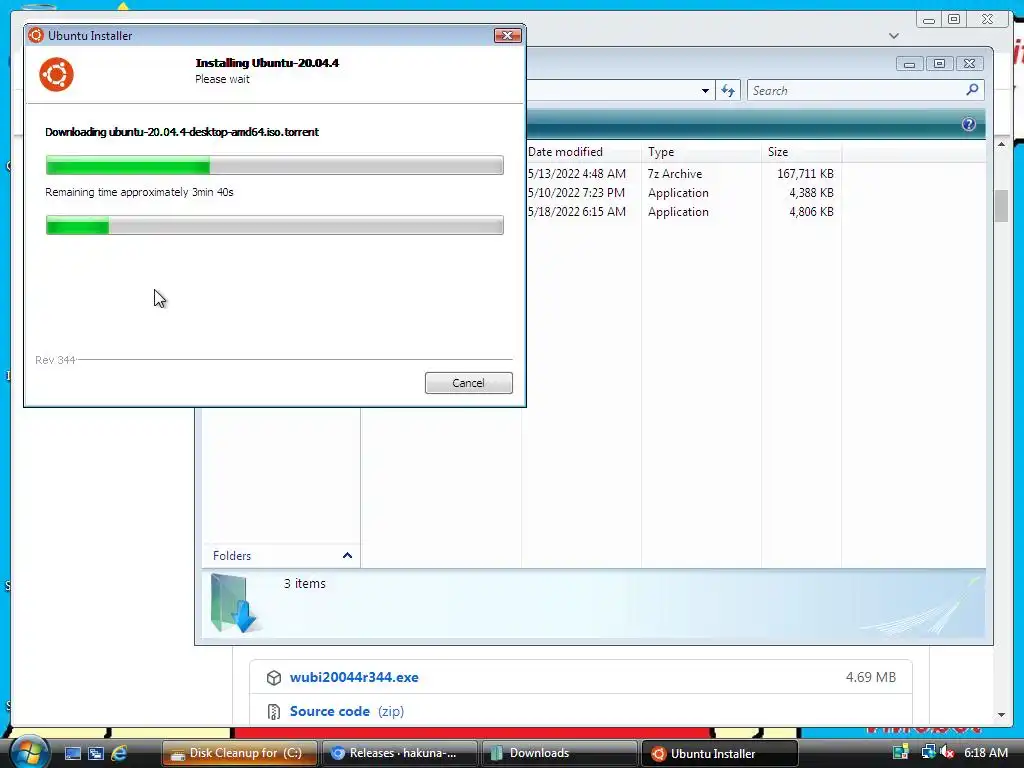Open the address bar history dropdown
The image size is (1024, 768).
click(705, 91)
